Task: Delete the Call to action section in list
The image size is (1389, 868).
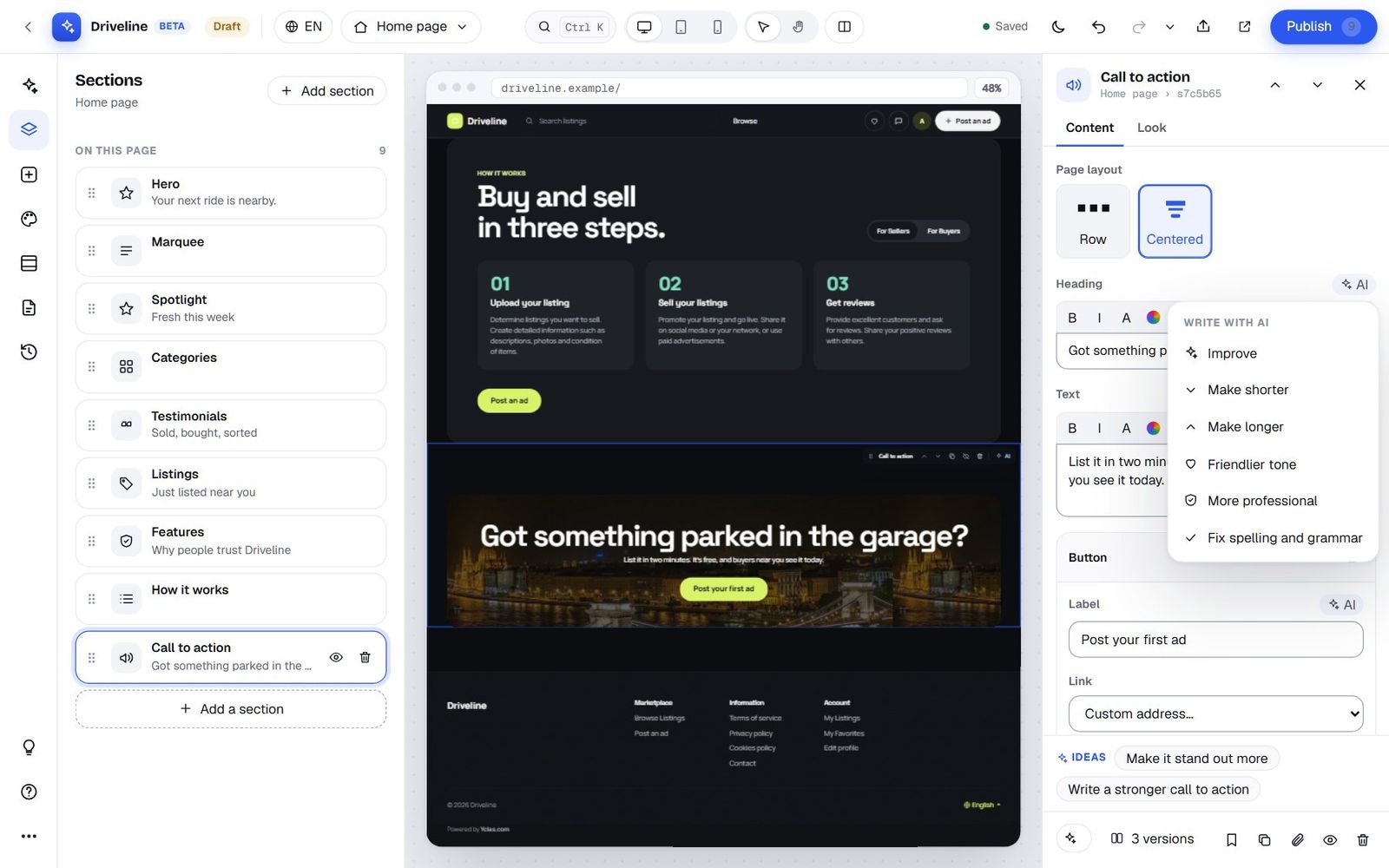Action: coord(365,657)
